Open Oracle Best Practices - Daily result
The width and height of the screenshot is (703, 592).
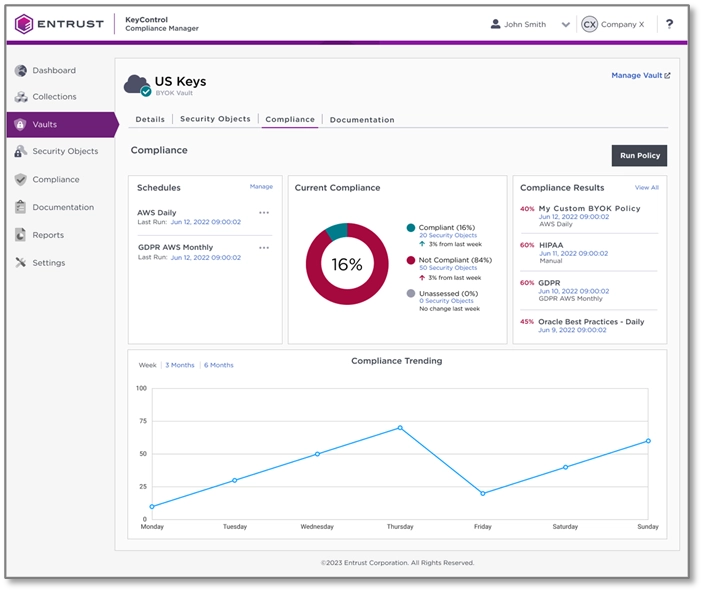(591, 322)
